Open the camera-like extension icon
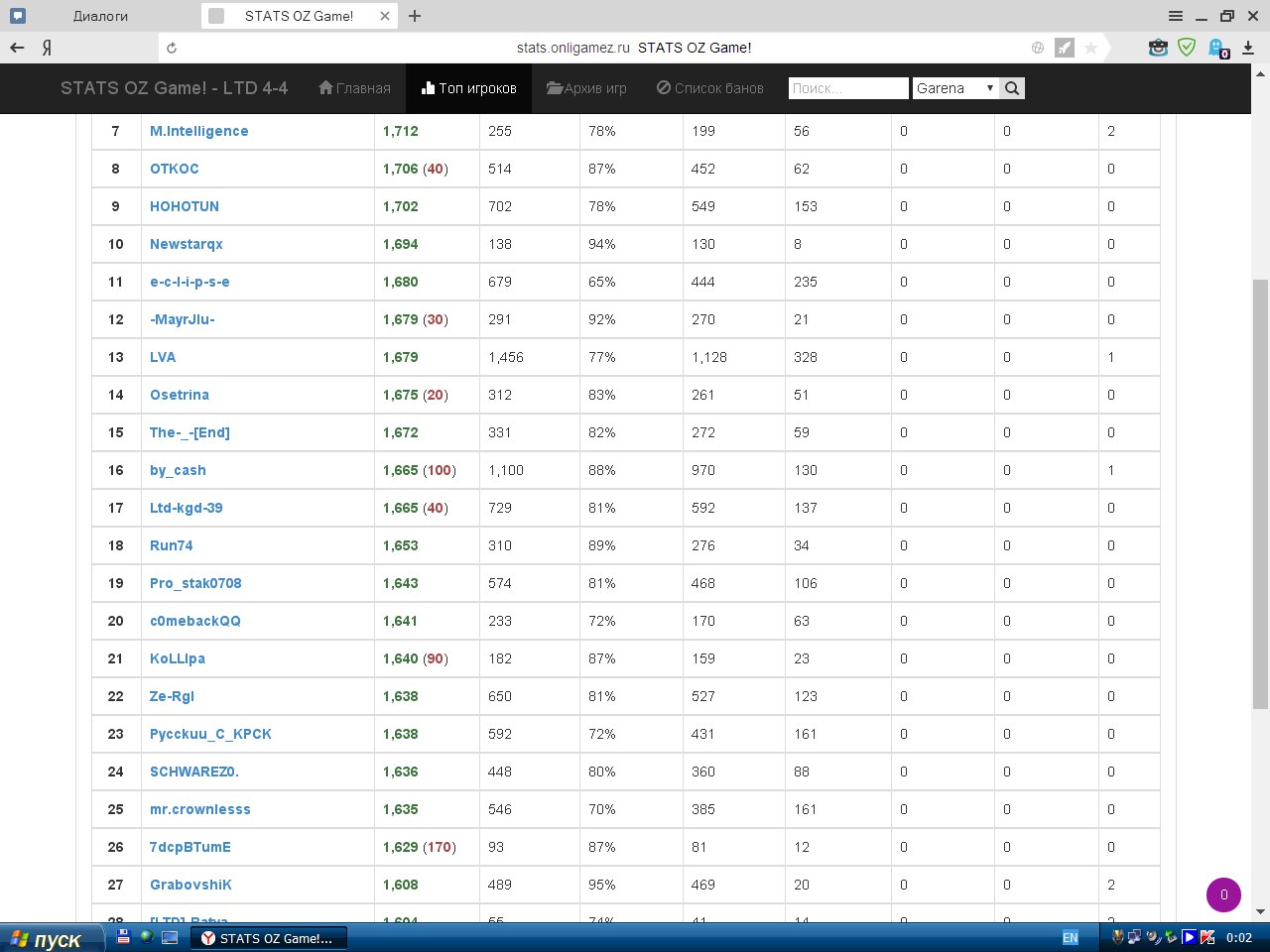 (x=1158, y=48)
